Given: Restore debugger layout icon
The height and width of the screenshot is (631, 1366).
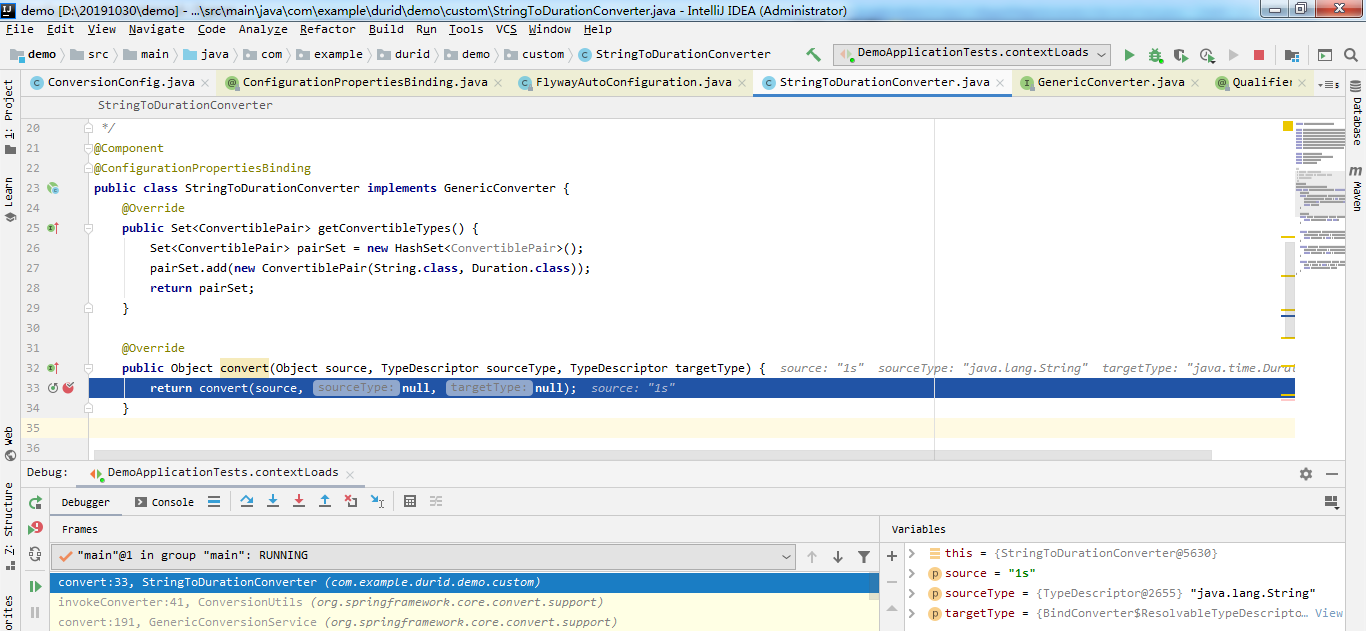Looking at the screenshot, I should 1331,502.
